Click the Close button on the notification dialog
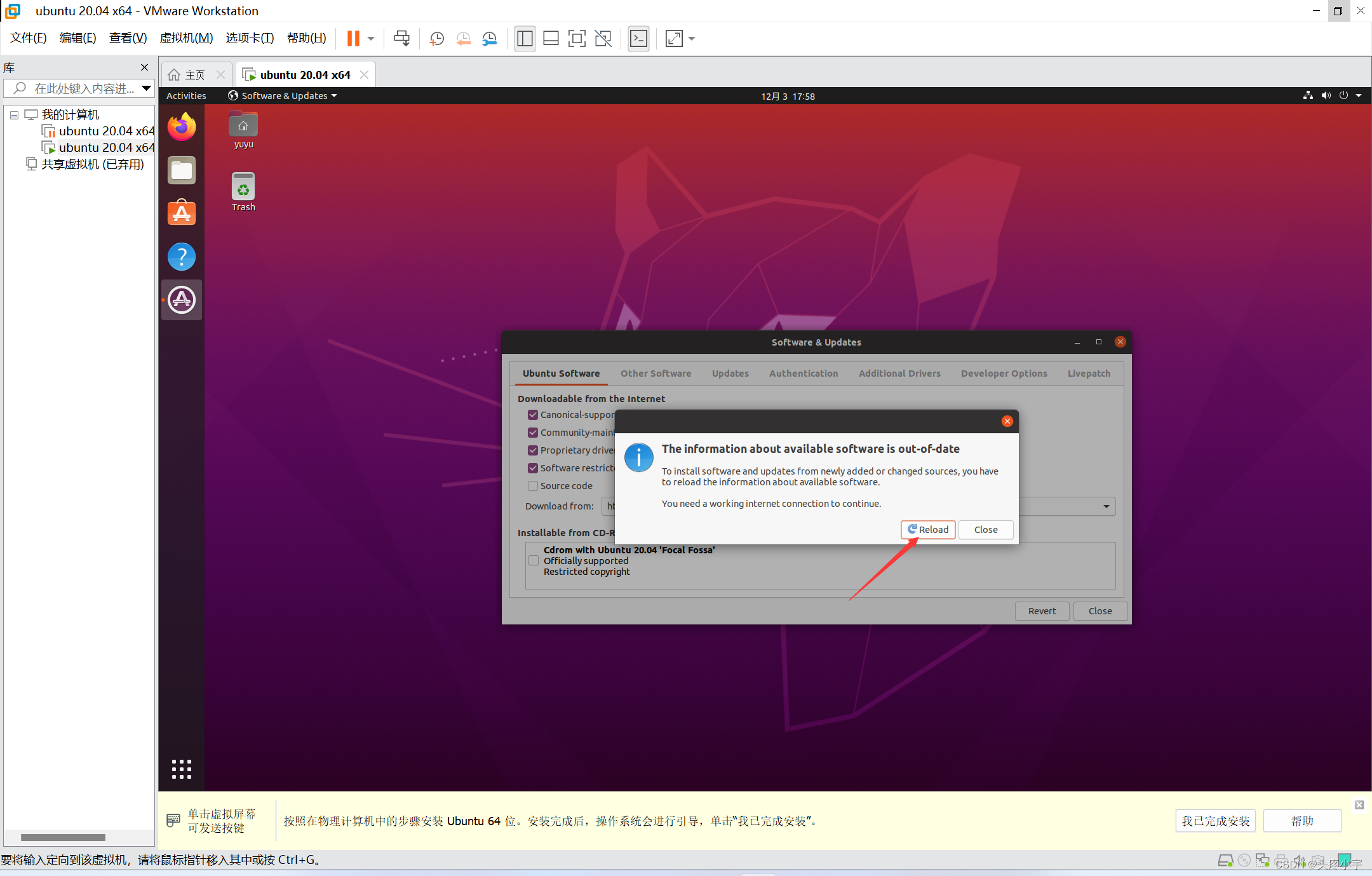1372x876 pixels. (986, 529)
